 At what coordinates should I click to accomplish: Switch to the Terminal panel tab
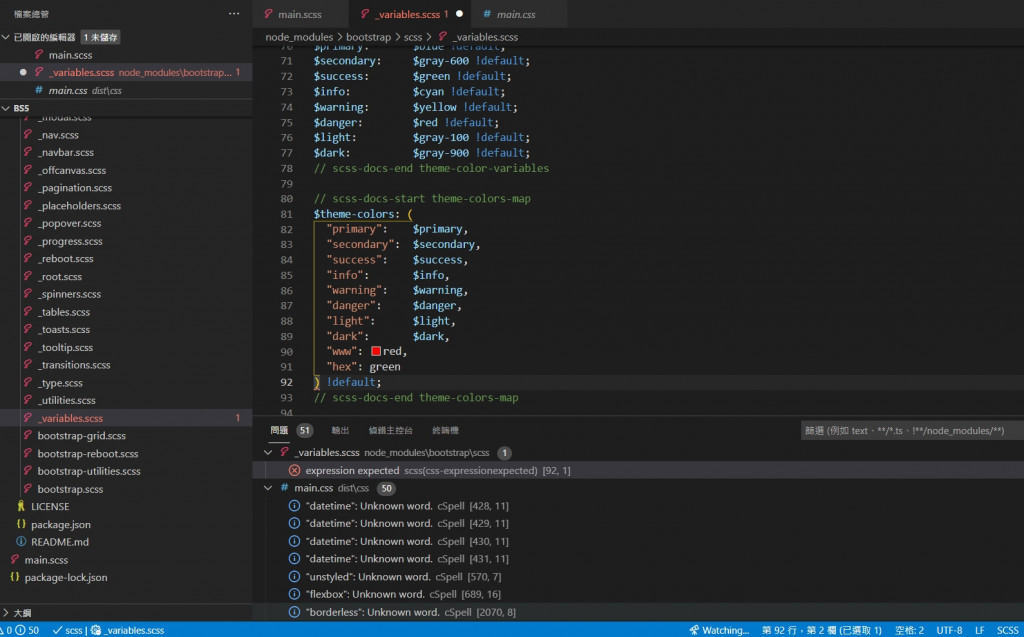pyautogui.click(x=445, y=430)
